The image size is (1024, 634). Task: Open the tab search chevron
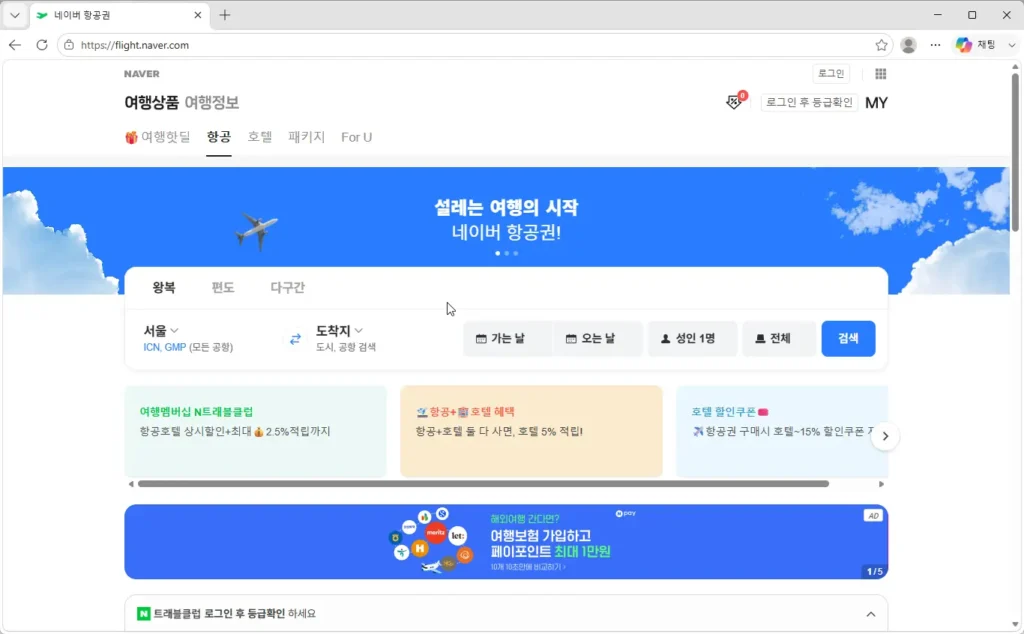(14, 15)
